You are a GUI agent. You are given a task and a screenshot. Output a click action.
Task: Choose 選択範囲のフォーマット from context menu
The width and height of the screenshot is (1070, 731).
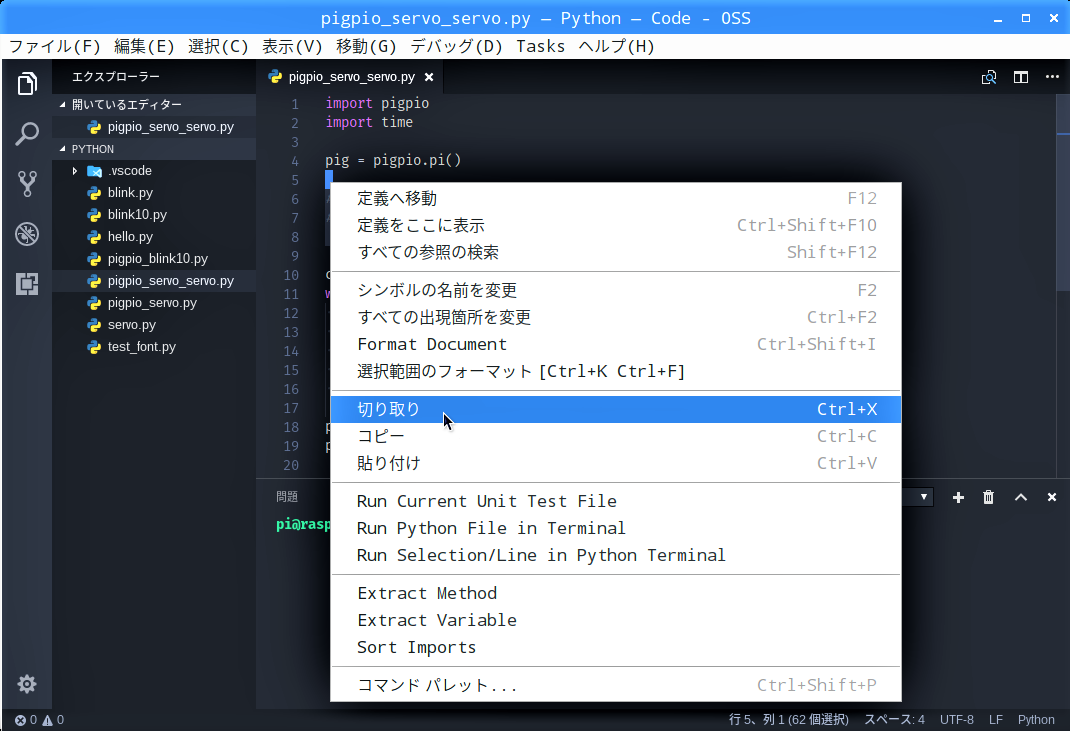click(616, 371)
